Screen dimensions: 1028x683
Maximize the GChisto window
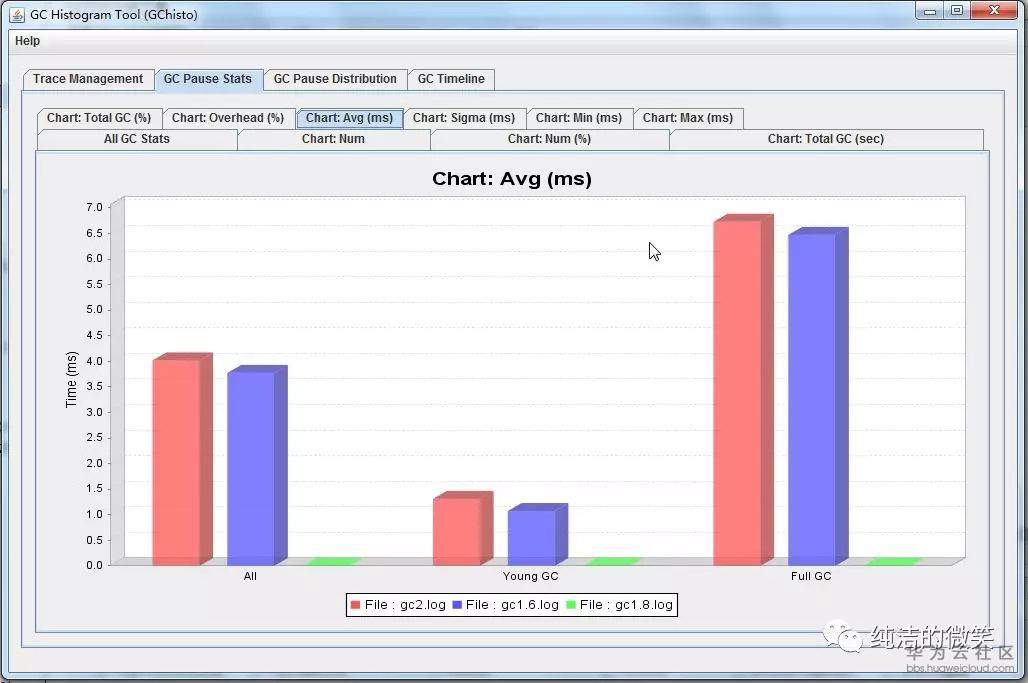click(x=957, y=11)
